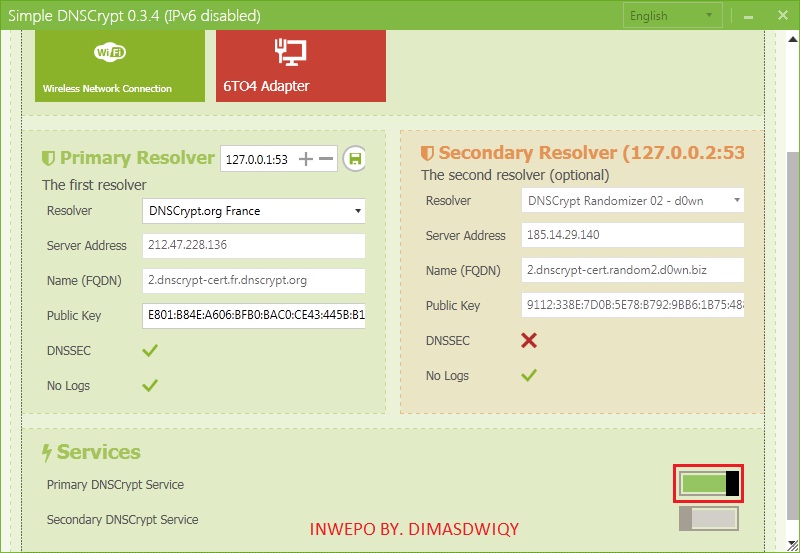Click the 2.dnscrypt-cert.fr.dnscrypt.org name field
The image size is (800, 553).
(x=254, y=281)
